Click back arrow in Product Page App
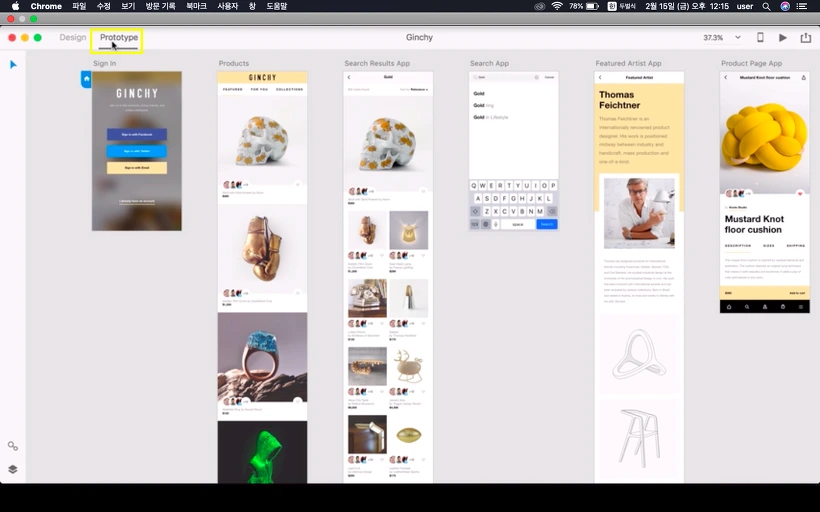The width and height of the screenshot is (820, 512). pyautogui.click(x=725, y=77)
